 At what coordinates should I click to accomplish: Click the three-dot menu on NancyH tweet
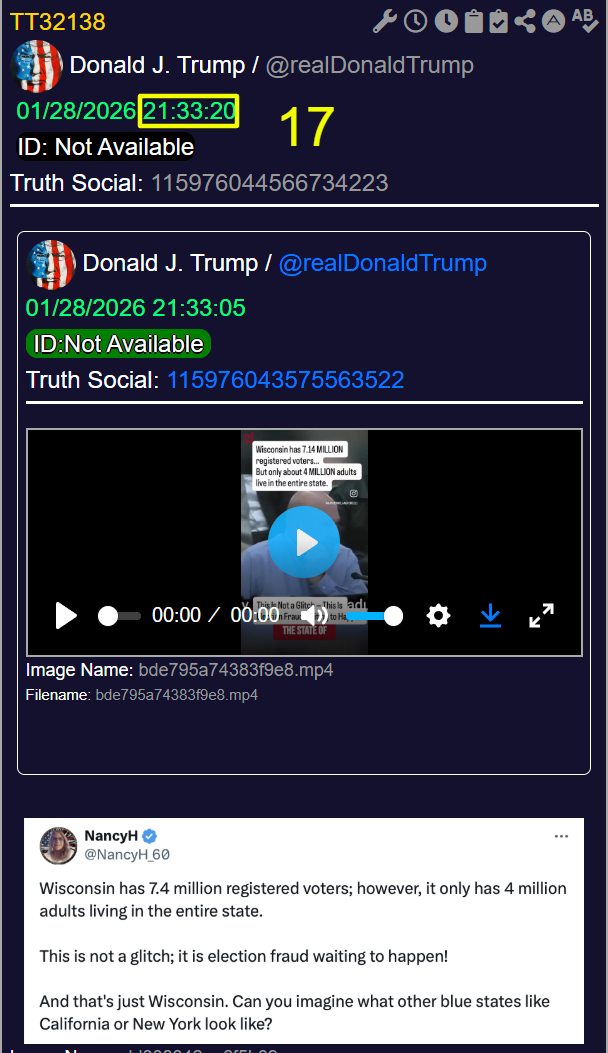(563, 836)
